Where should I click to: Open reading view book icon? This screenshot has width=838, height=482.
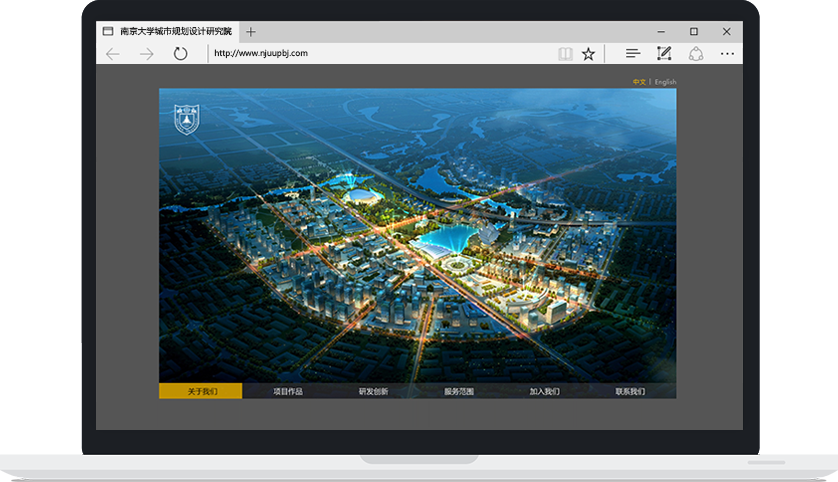pyautogui.click(x=566, y=54)
